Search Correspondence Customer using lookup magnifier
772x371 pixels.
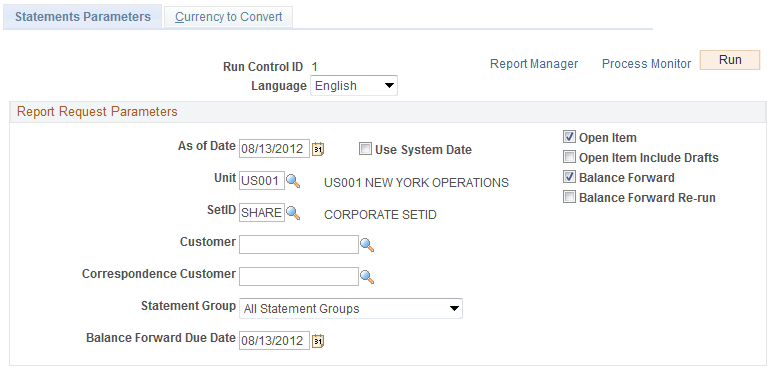click(367, 277)
